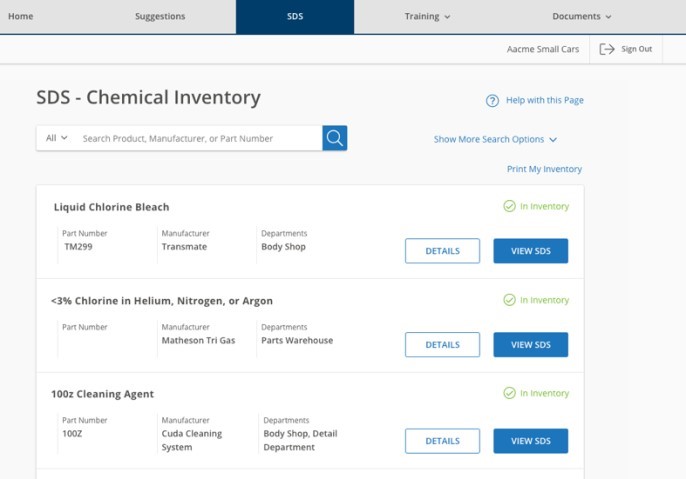This screenshot has width=686, height=479.
Task: Open the Training menu dropdown
Action: coord(427,17)
